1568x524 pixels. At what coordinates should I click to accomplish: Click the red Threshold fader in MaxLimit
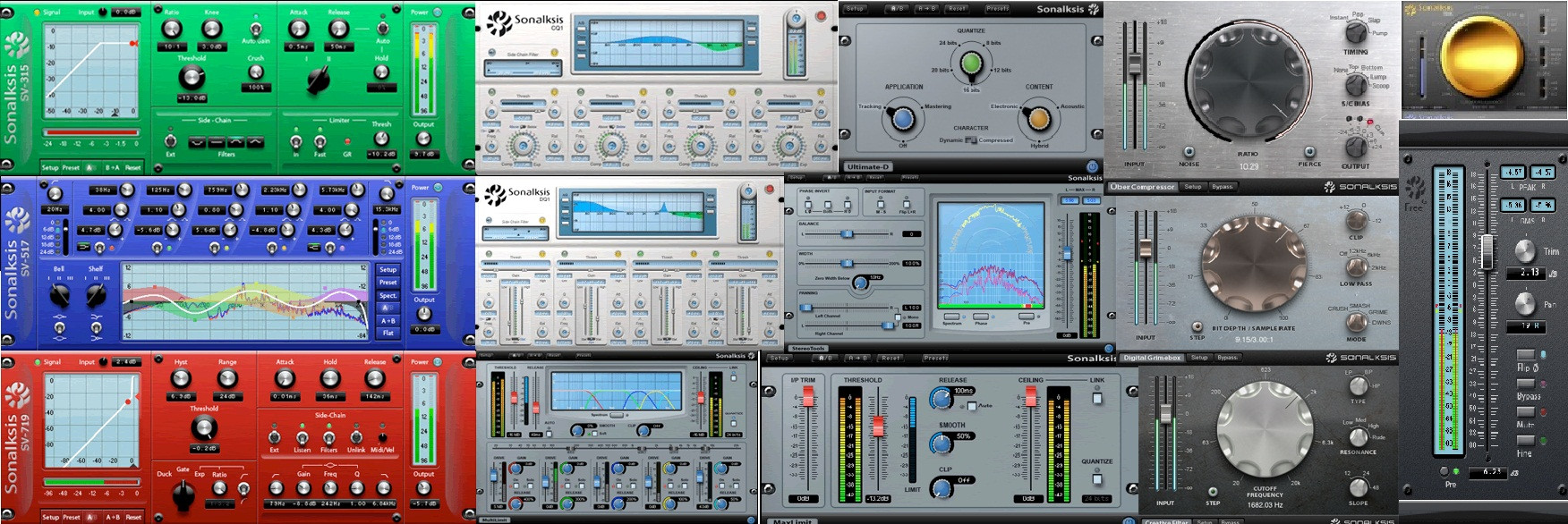878,426
